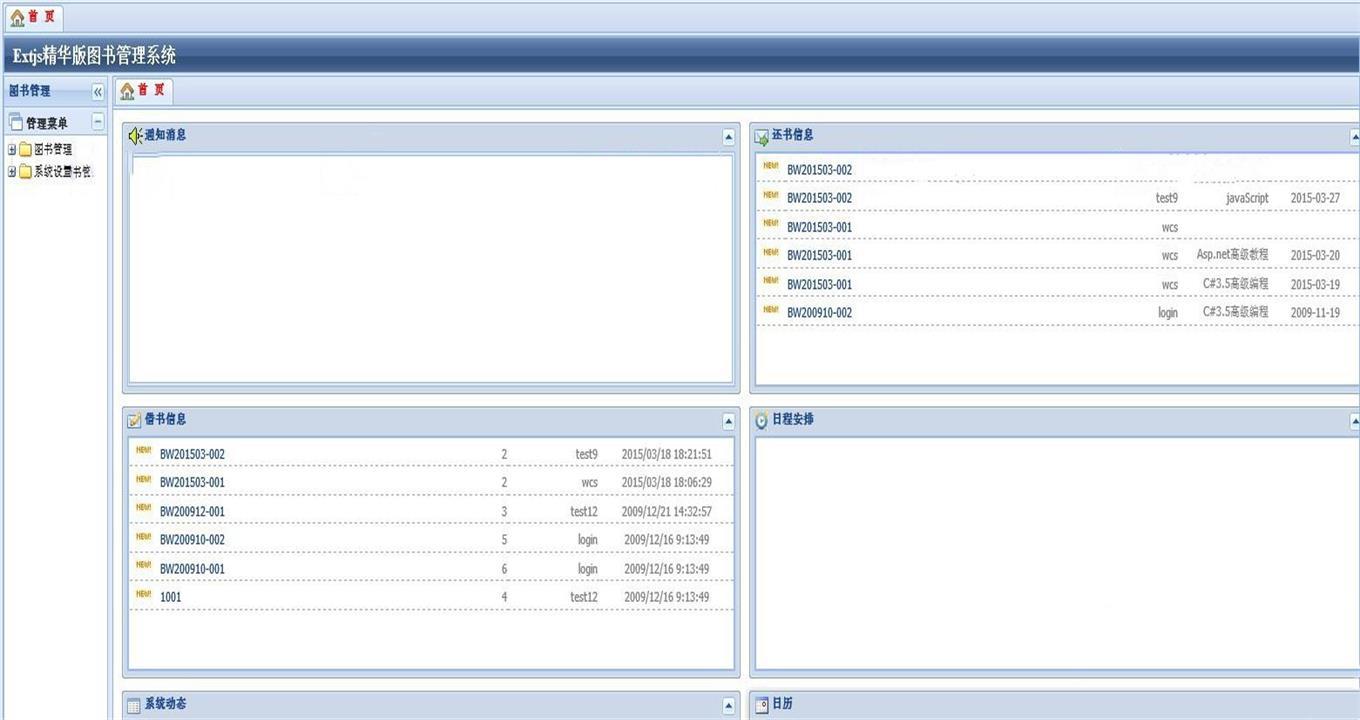Screen dimensions: 1360x720
Task: Click the 还书信息 panel icon
Action: 761,136
